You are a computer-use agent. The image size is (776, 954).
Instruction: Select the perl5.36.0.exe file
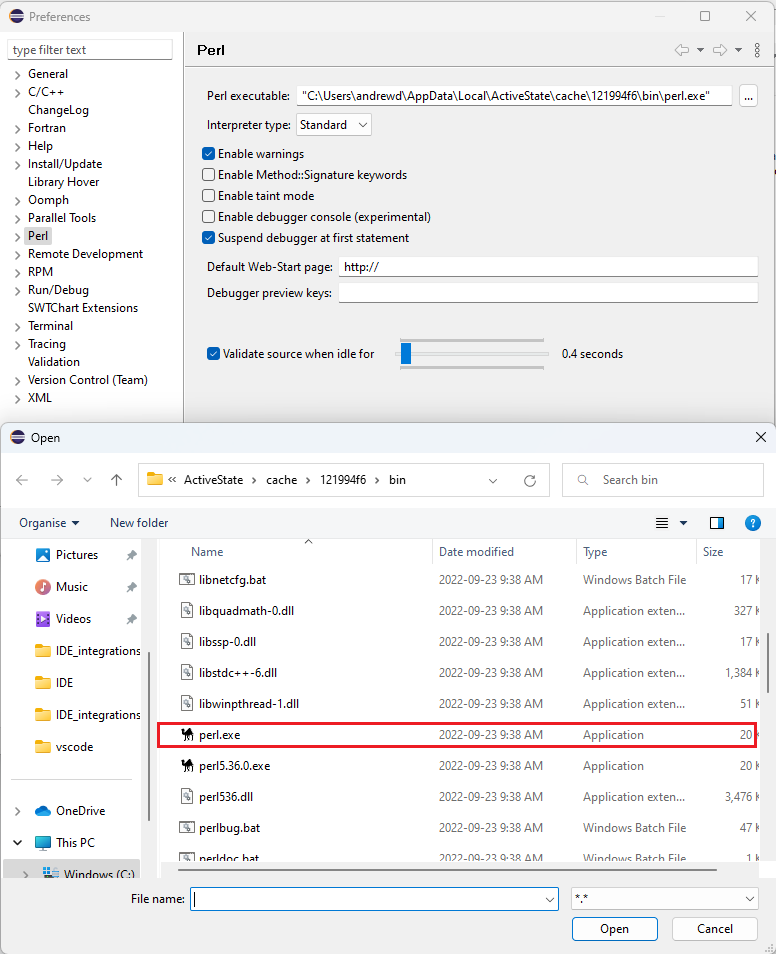(x=234, y=766)
